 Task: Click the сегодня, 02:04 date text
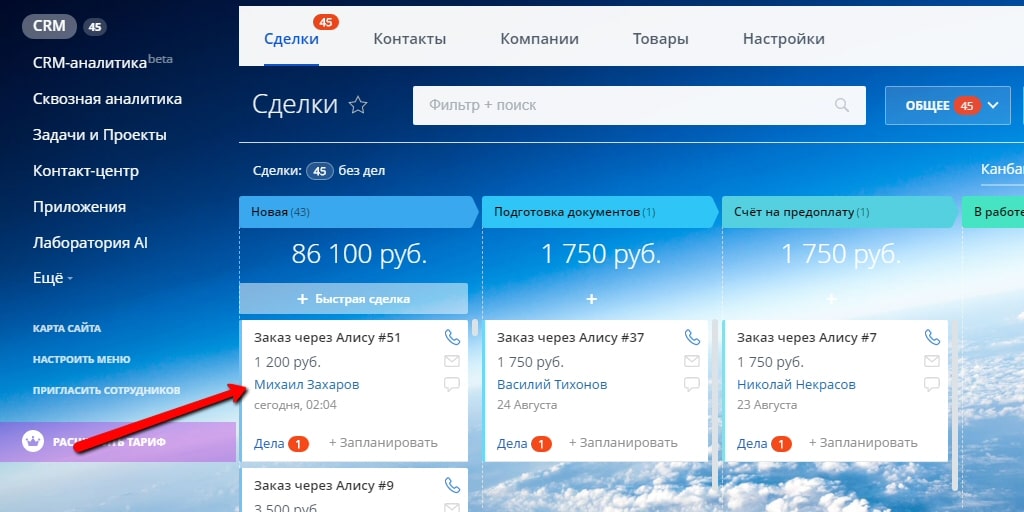[x=295, y=405]
